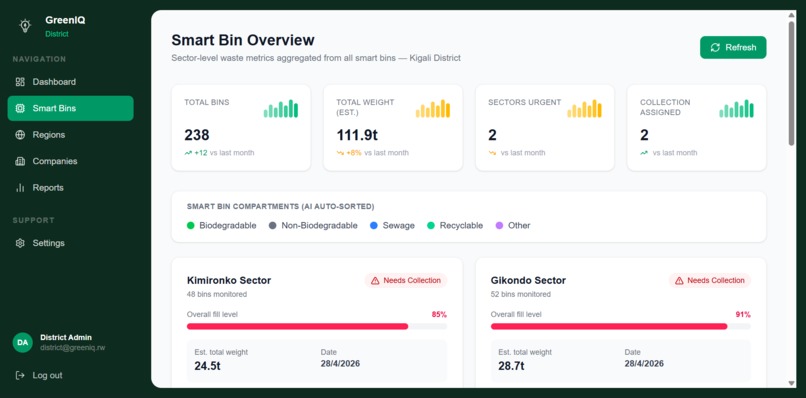Click the Reports bar chart icon

[x=20, y=188]
